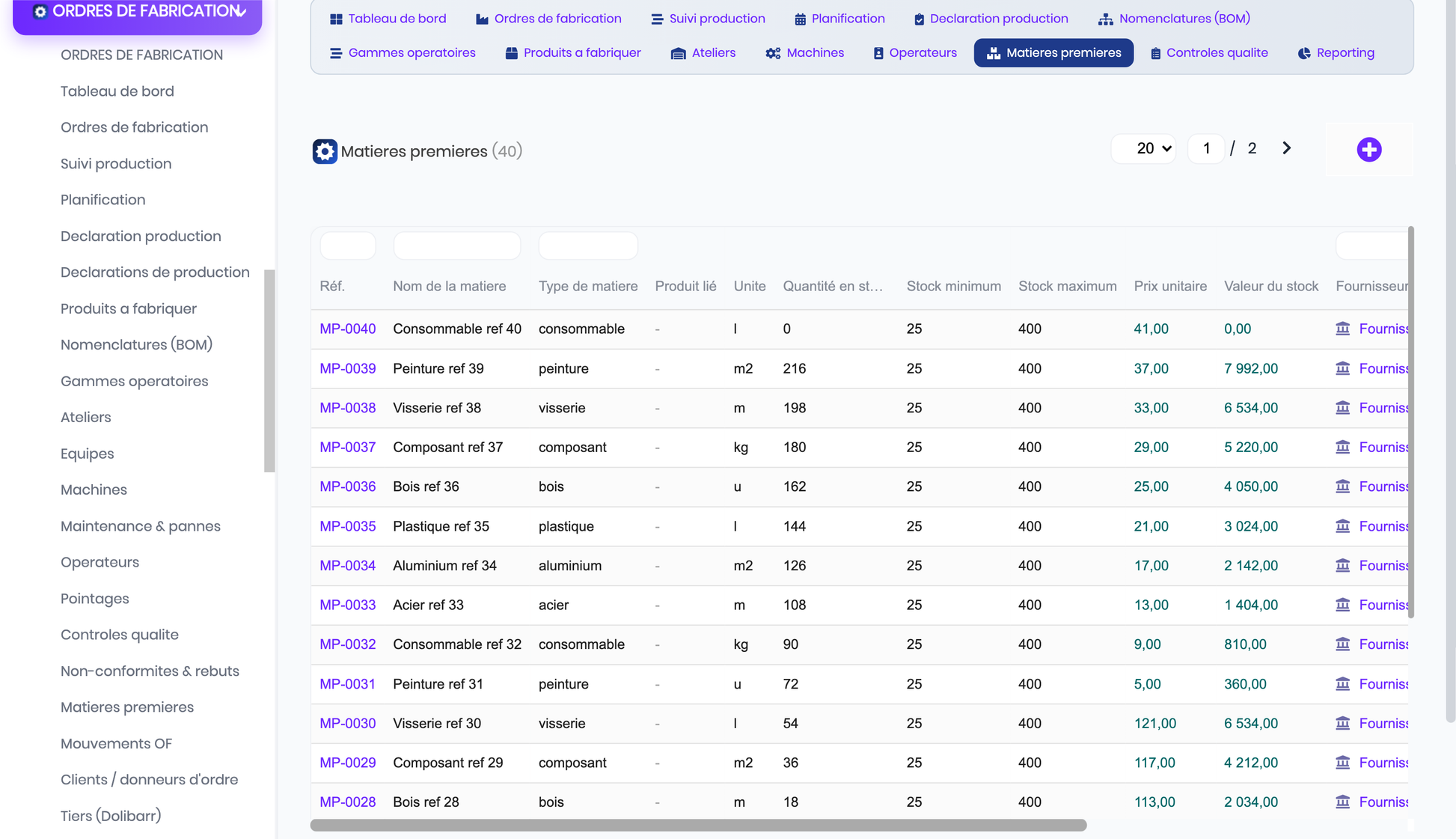Select the Controles qualite tab

(x=1209, y=53)
